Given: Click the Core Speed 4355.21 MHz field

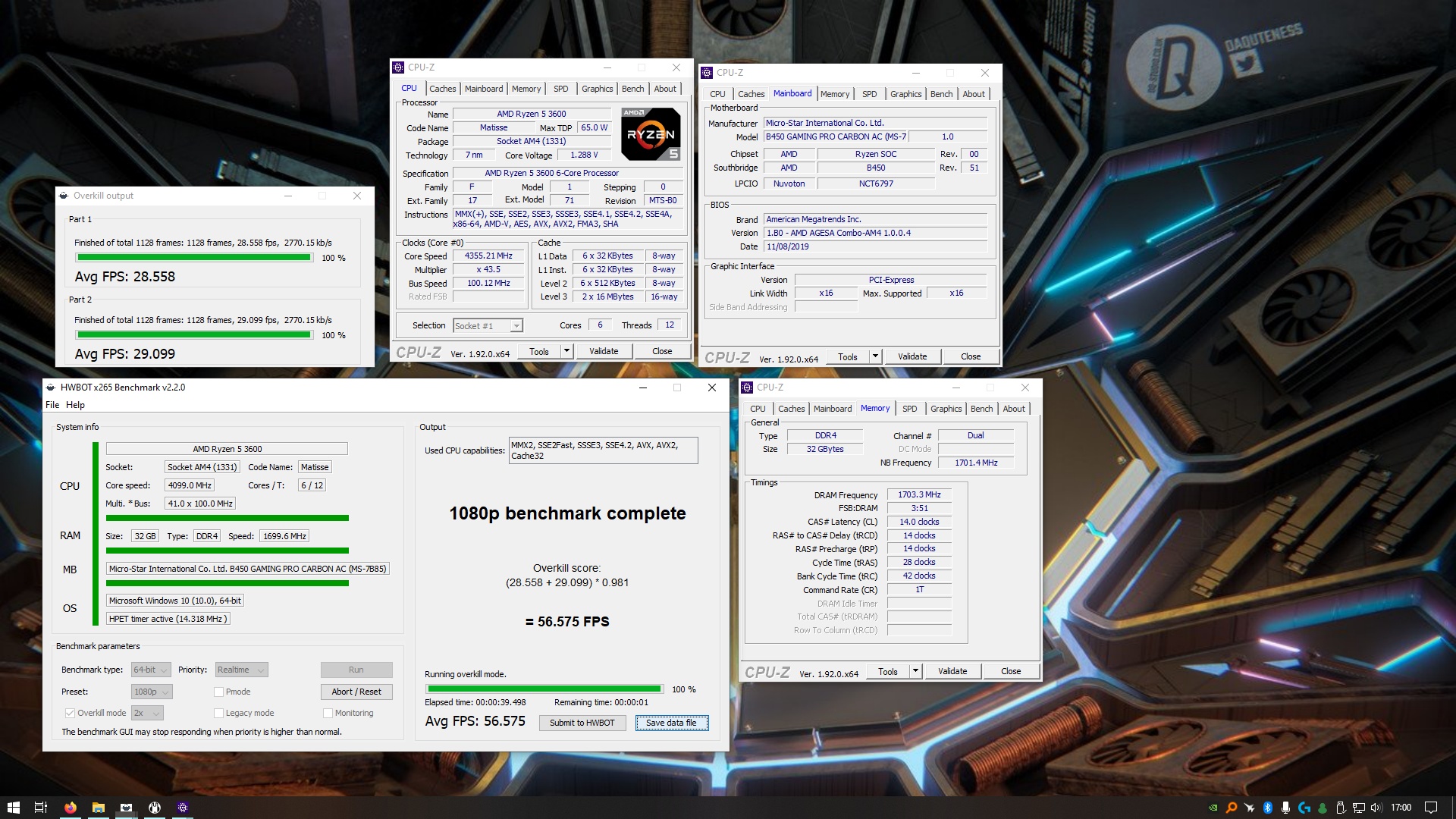Looking at the screenshot, I should (x=488, y=256).
